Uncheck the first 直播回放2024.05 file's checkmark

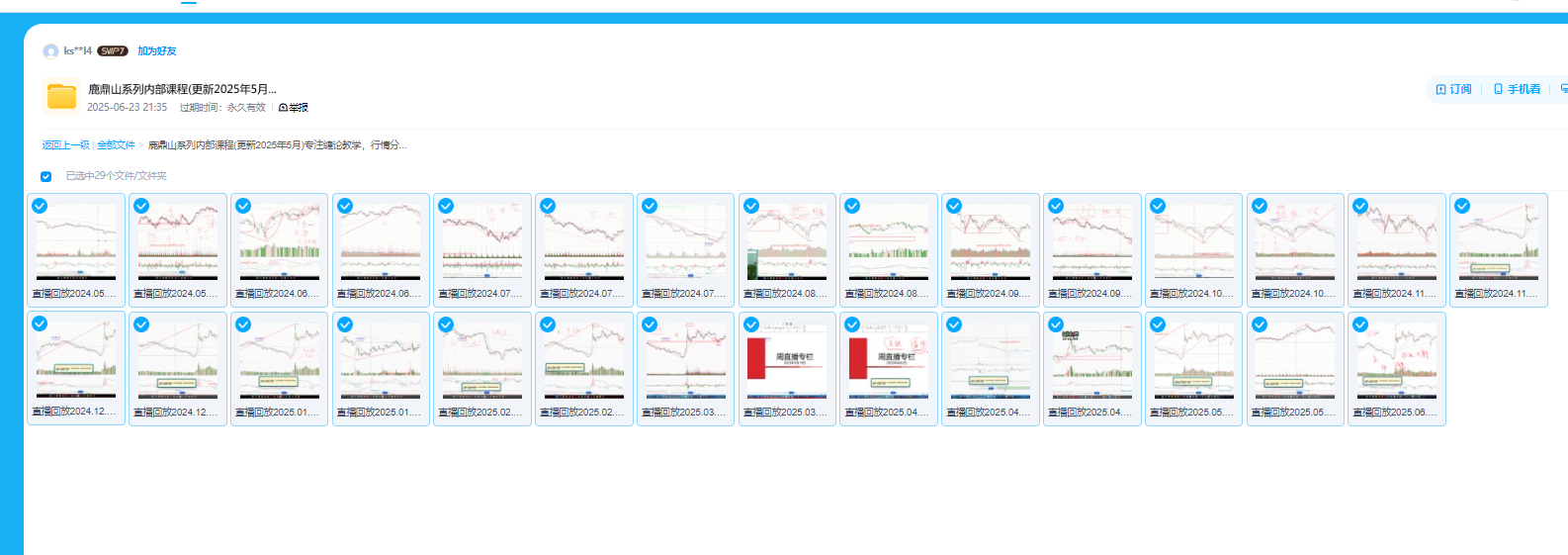(40, 206)
